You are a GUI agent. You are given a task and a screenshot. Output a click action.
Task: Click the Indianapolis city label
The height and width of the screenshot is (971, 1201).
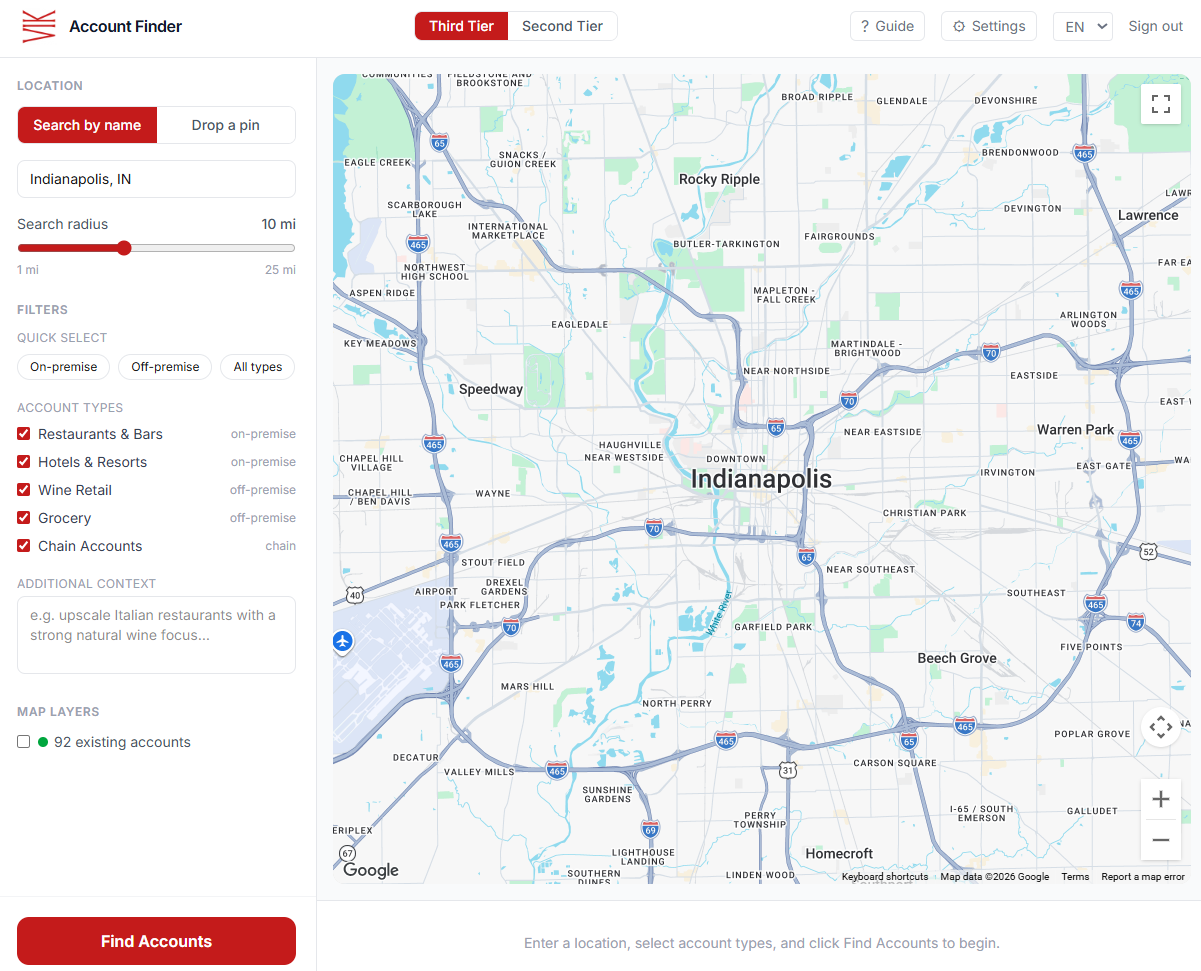tap(761, 479)
